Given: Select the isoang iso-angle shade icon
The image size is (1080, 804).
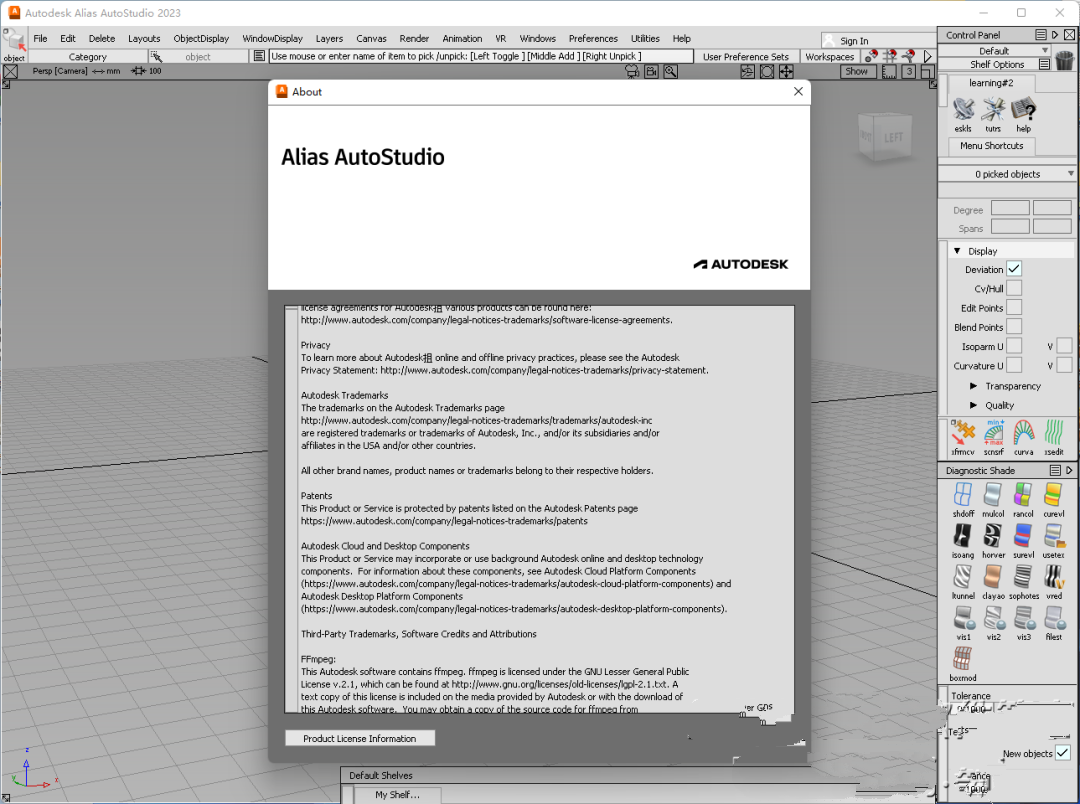Looking at the screenshot, I should click(x=963, y=536).
